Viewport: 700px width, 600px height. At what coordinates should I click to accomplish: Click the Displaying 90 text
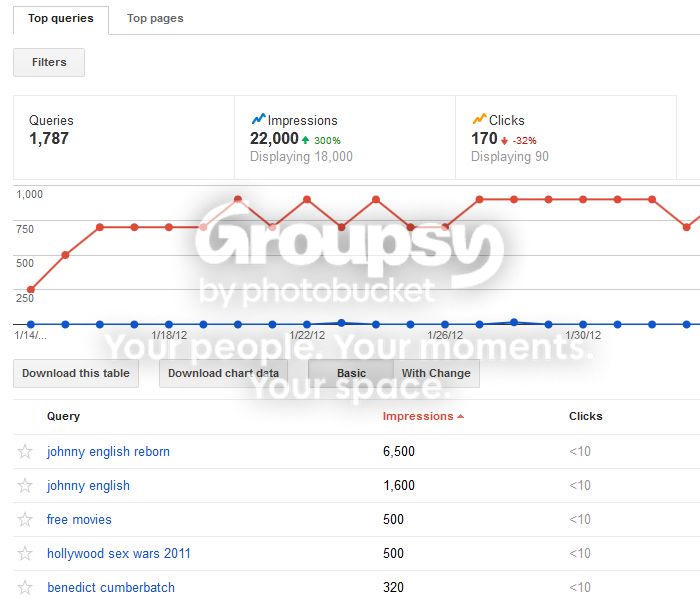click(510, 156)
